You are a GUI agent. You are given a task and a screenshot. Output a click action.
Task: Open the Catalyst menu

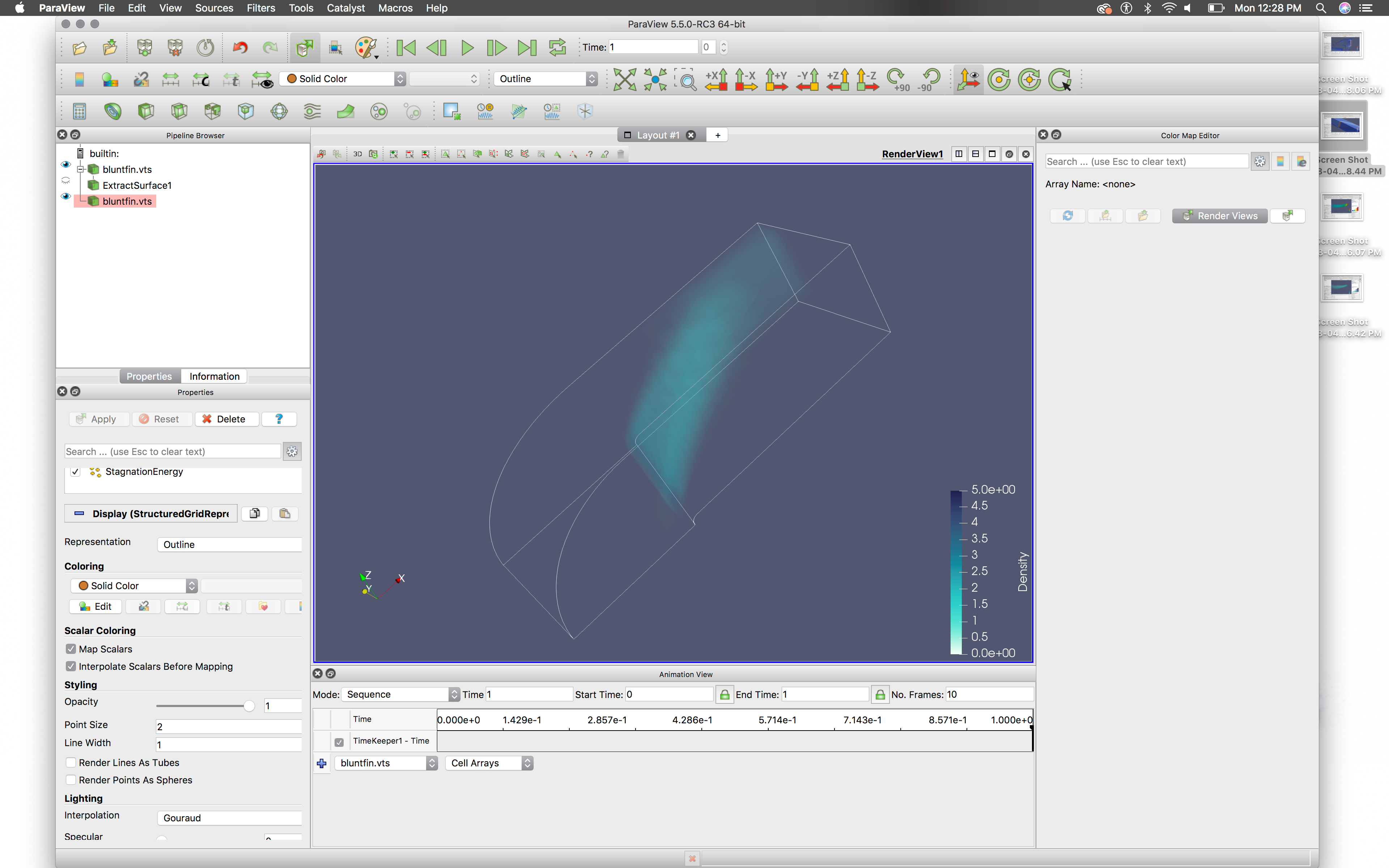point(345,8)
